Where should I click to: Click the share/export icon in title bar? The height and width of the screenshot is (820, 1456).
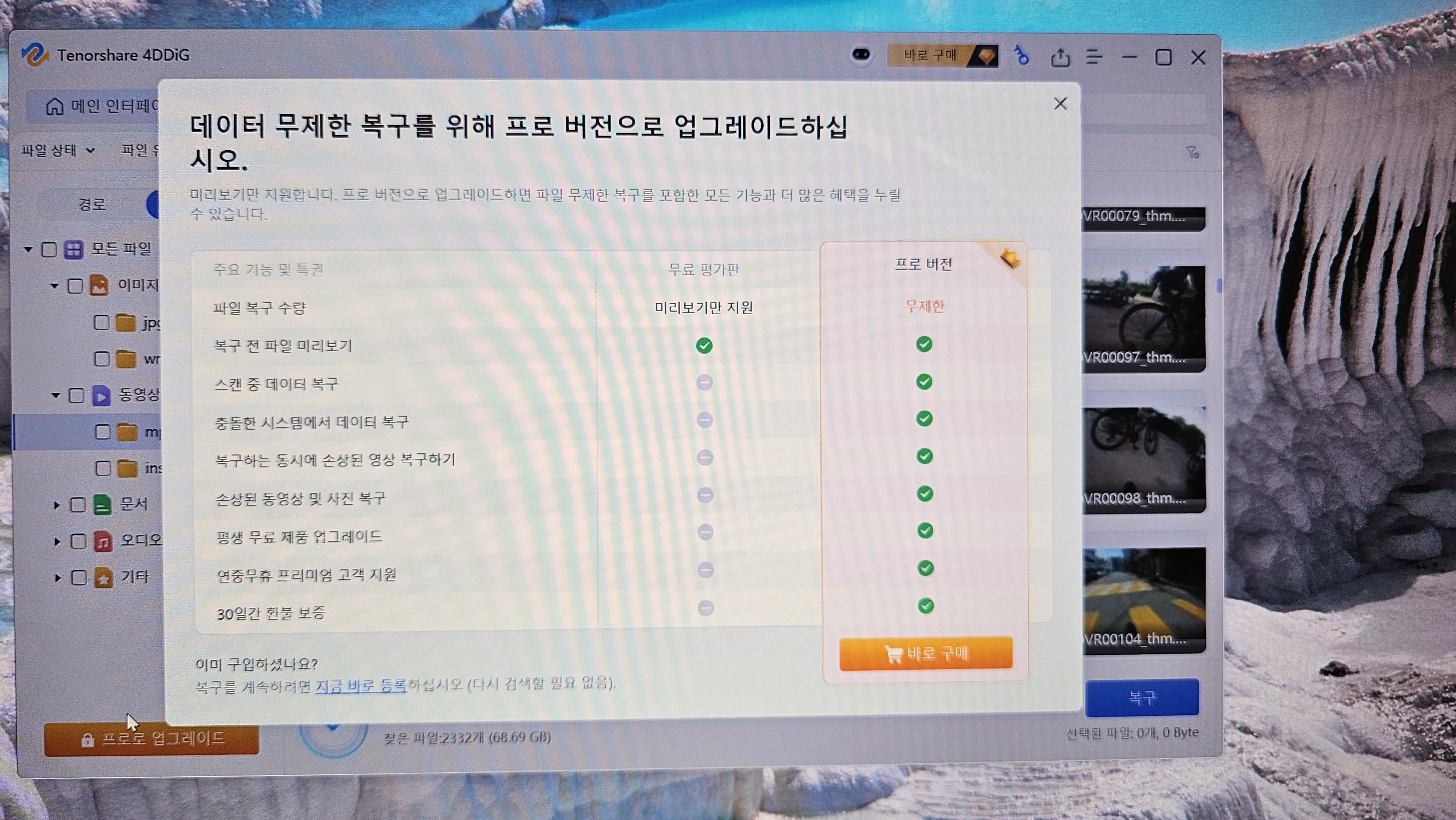(x=1060, y=57)
